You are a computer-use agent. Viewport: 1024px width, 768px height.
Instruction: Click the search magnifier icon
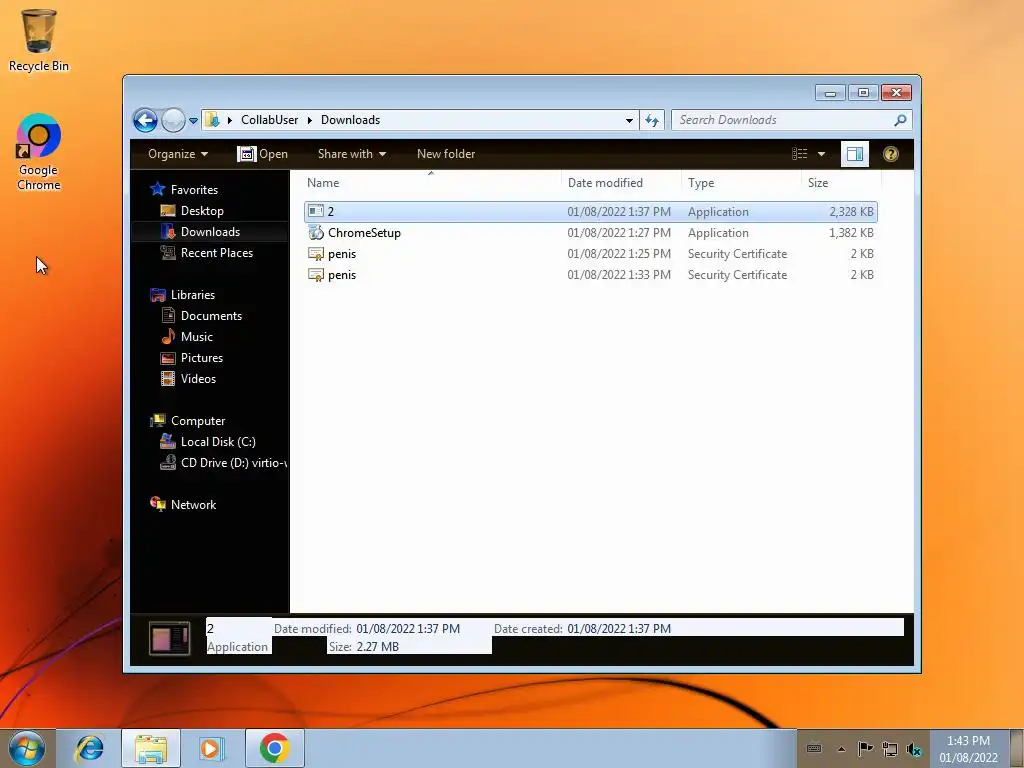[x=901, y=120]
